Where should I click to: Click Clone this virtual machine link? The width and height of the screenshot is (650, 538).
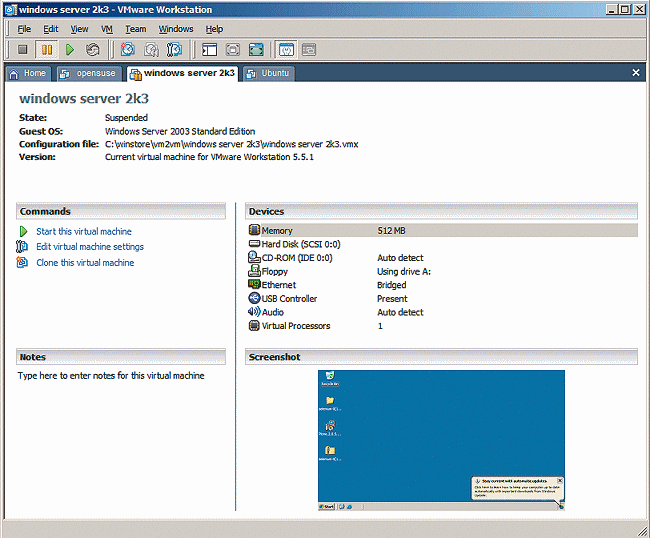tap(84, 263)
